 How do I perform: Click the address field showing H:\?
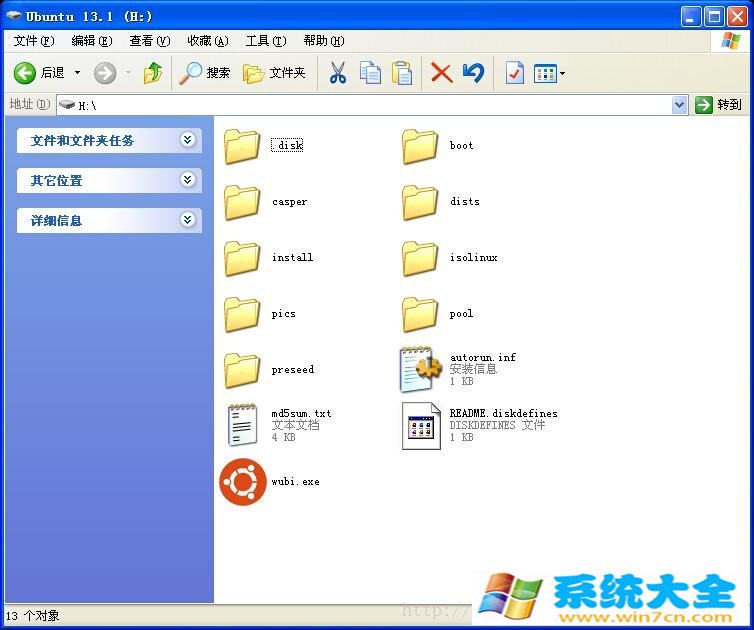pyautogui.click(x=370, y=105)
